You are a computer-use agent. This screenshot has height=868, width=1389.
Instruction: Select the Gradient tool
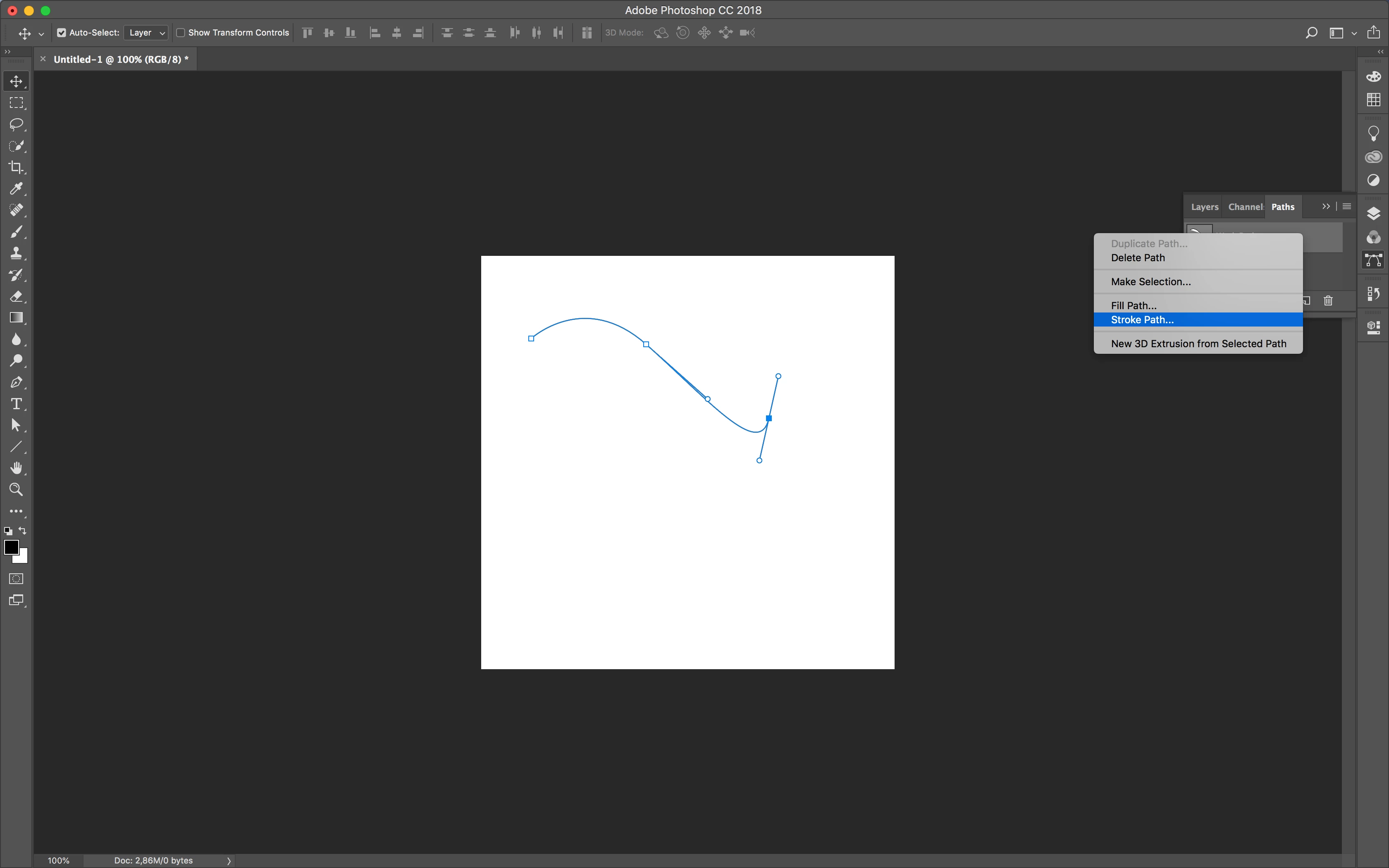[x=16, y=318]
